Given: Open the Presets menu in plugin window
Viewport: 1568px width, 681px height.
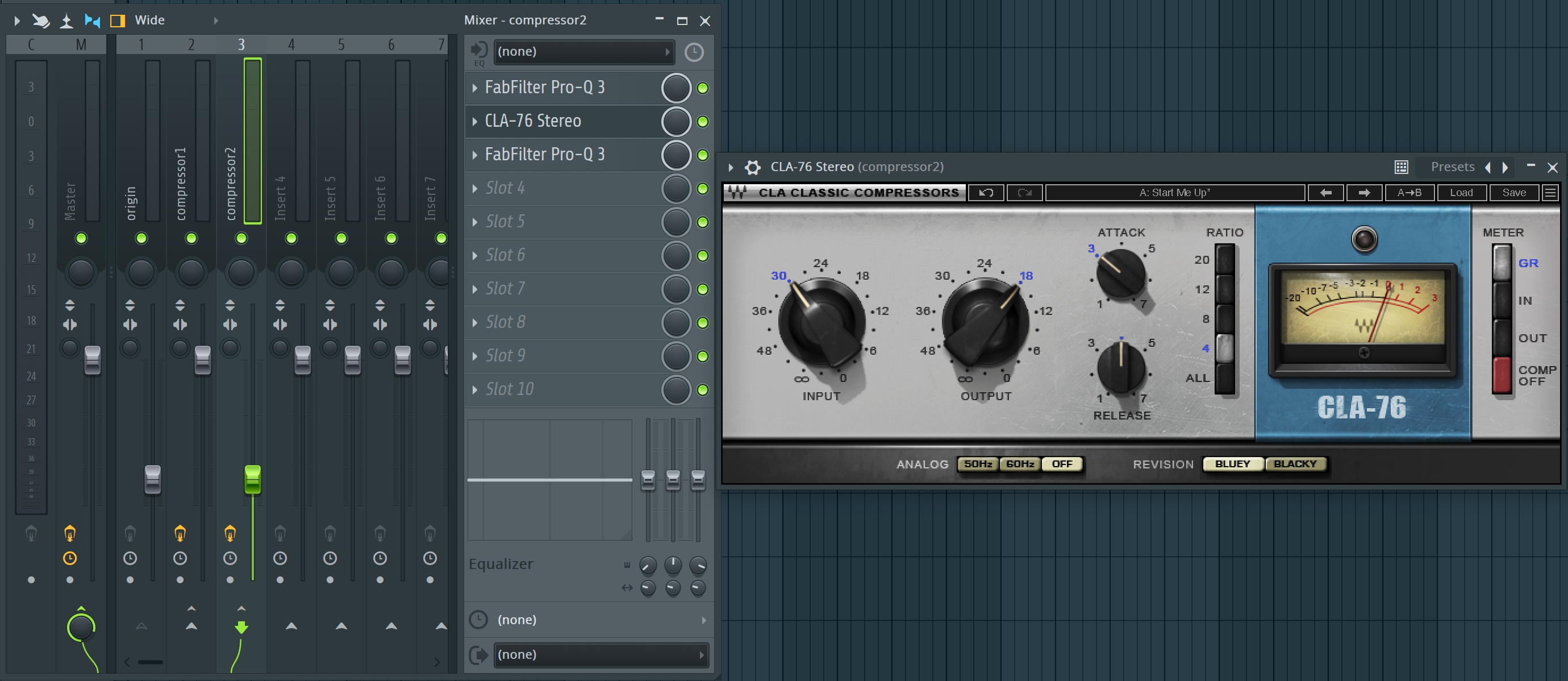Looking at the screenshot, I should [1452, 167].
